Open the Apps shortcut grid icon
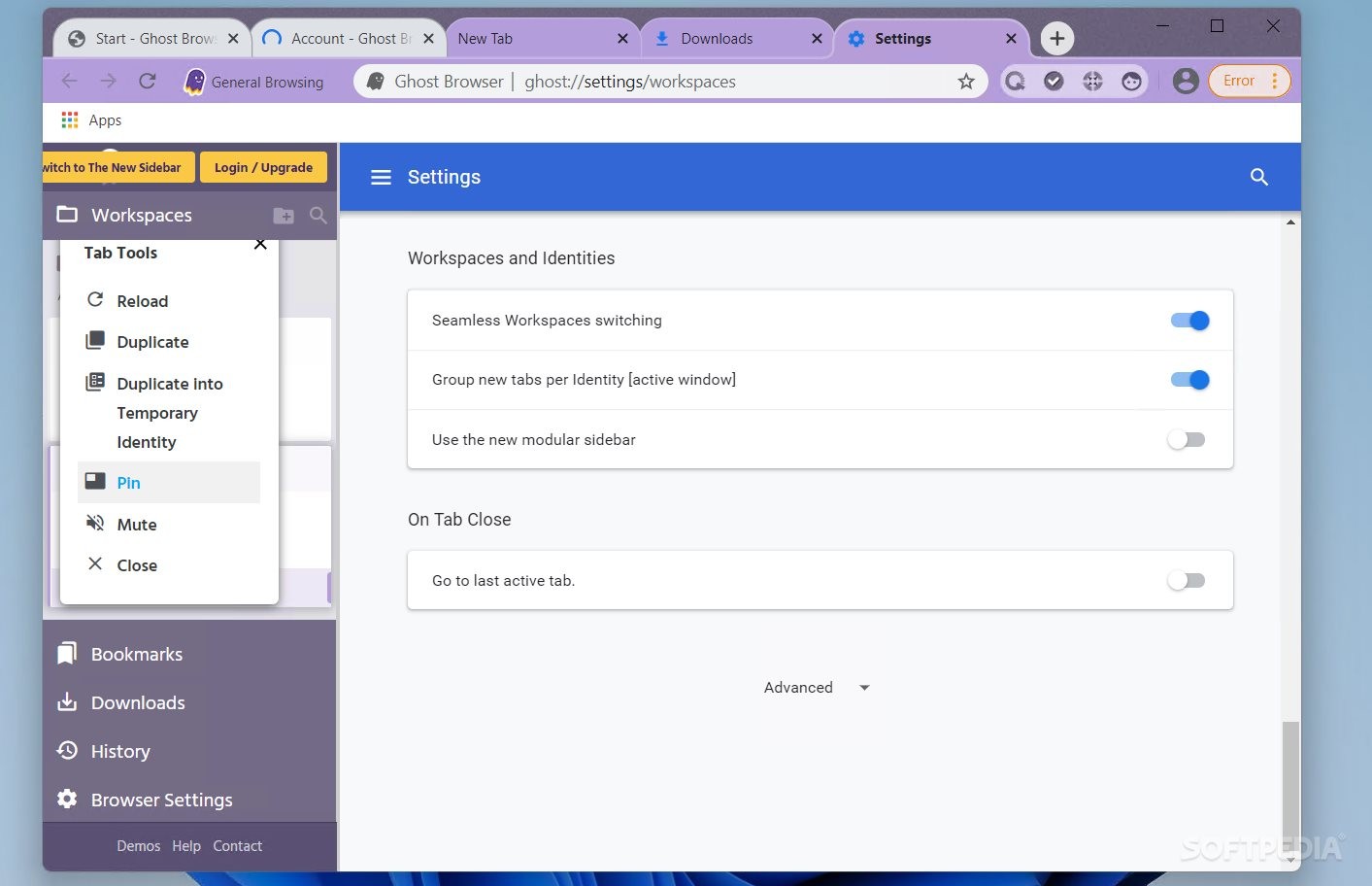The image size is (1372, 886). click(70, 119)
